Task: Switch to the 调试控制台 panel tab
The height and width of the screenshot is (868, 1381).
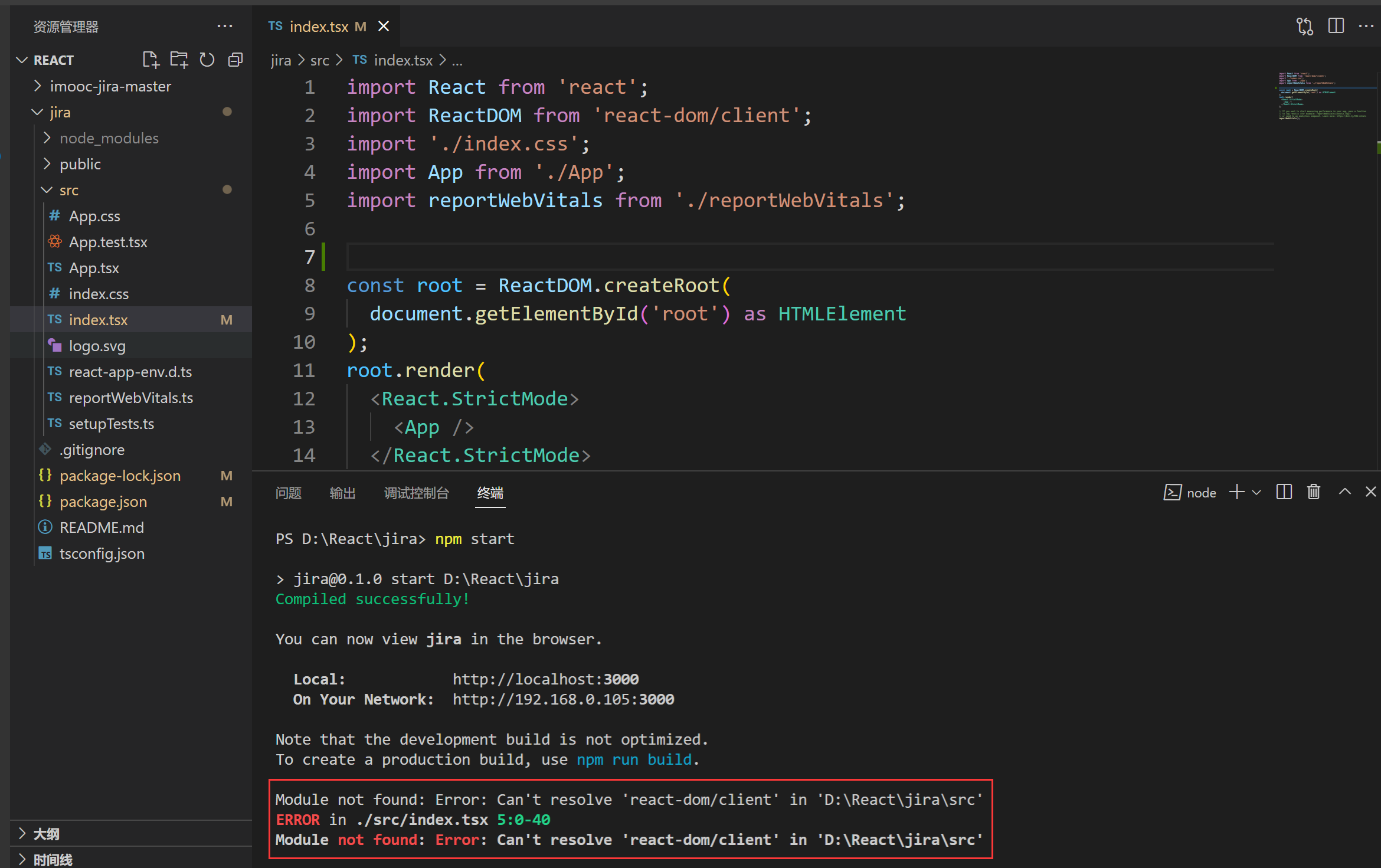Action: click(417, 493)
